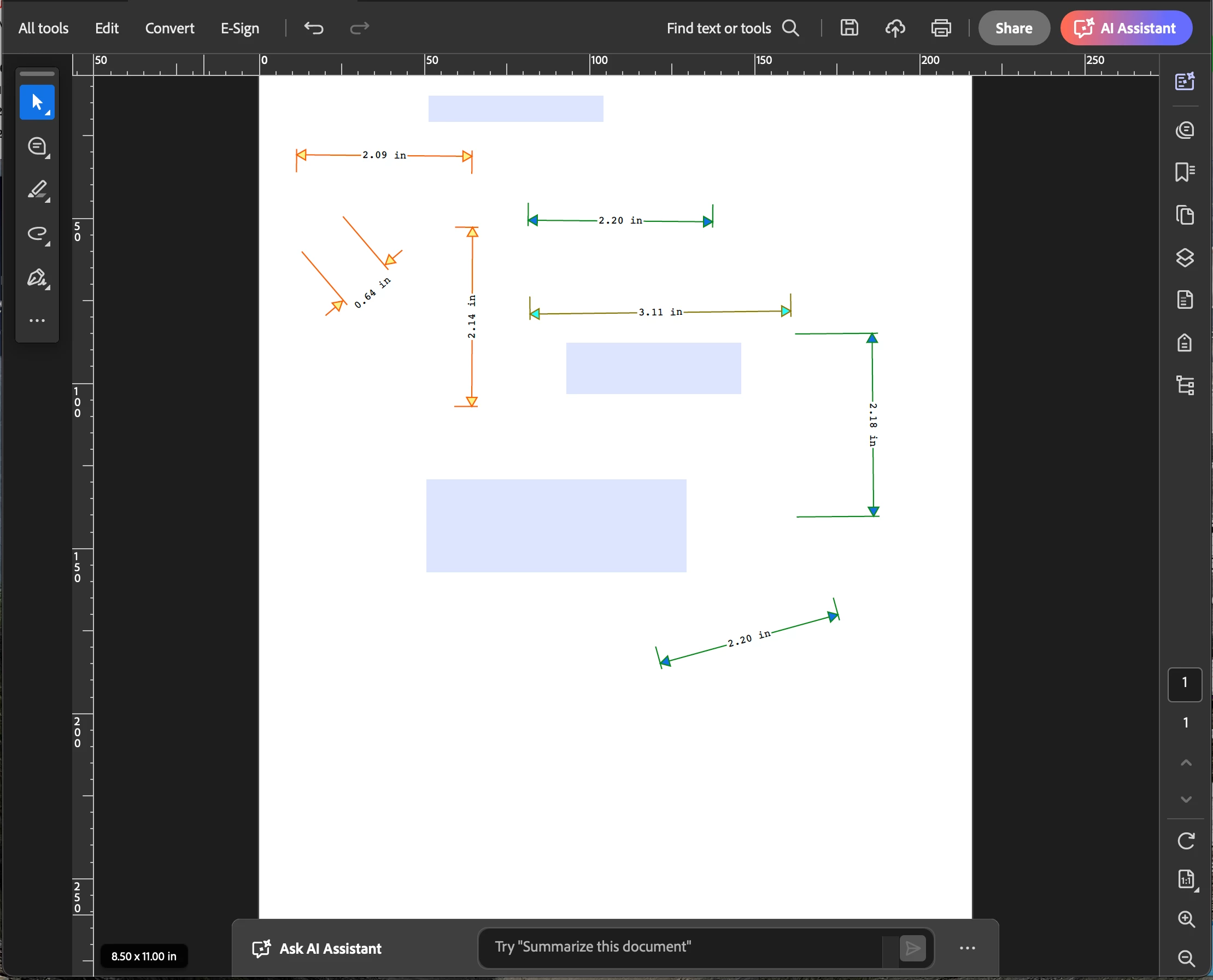Go to next page chevron down
1213x980 pixels.
click(1186, 799)
